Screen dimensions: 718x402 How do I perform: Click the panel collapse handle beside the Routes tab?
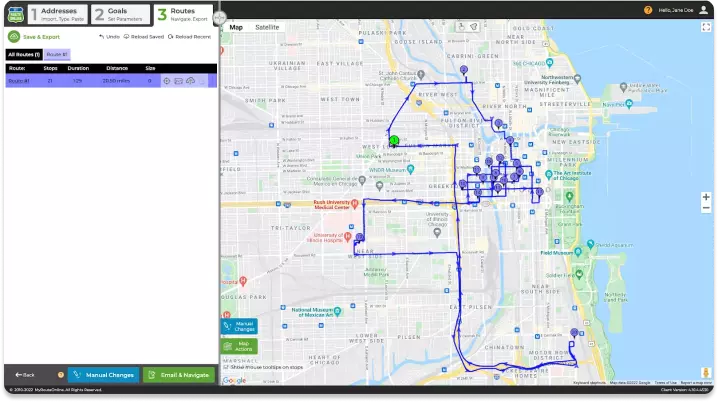pyautogui.click(x=219, y=18)
